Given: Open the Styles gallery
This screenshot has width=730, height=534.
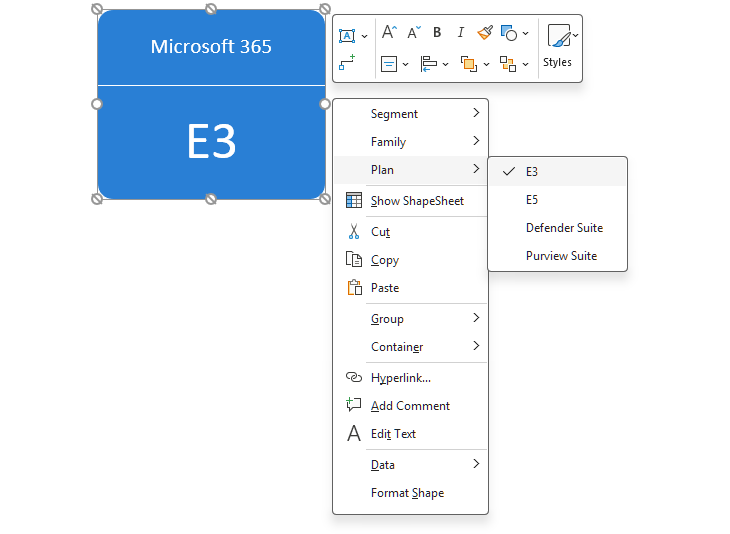Looking at the screenshot, I should click(561, 47).
